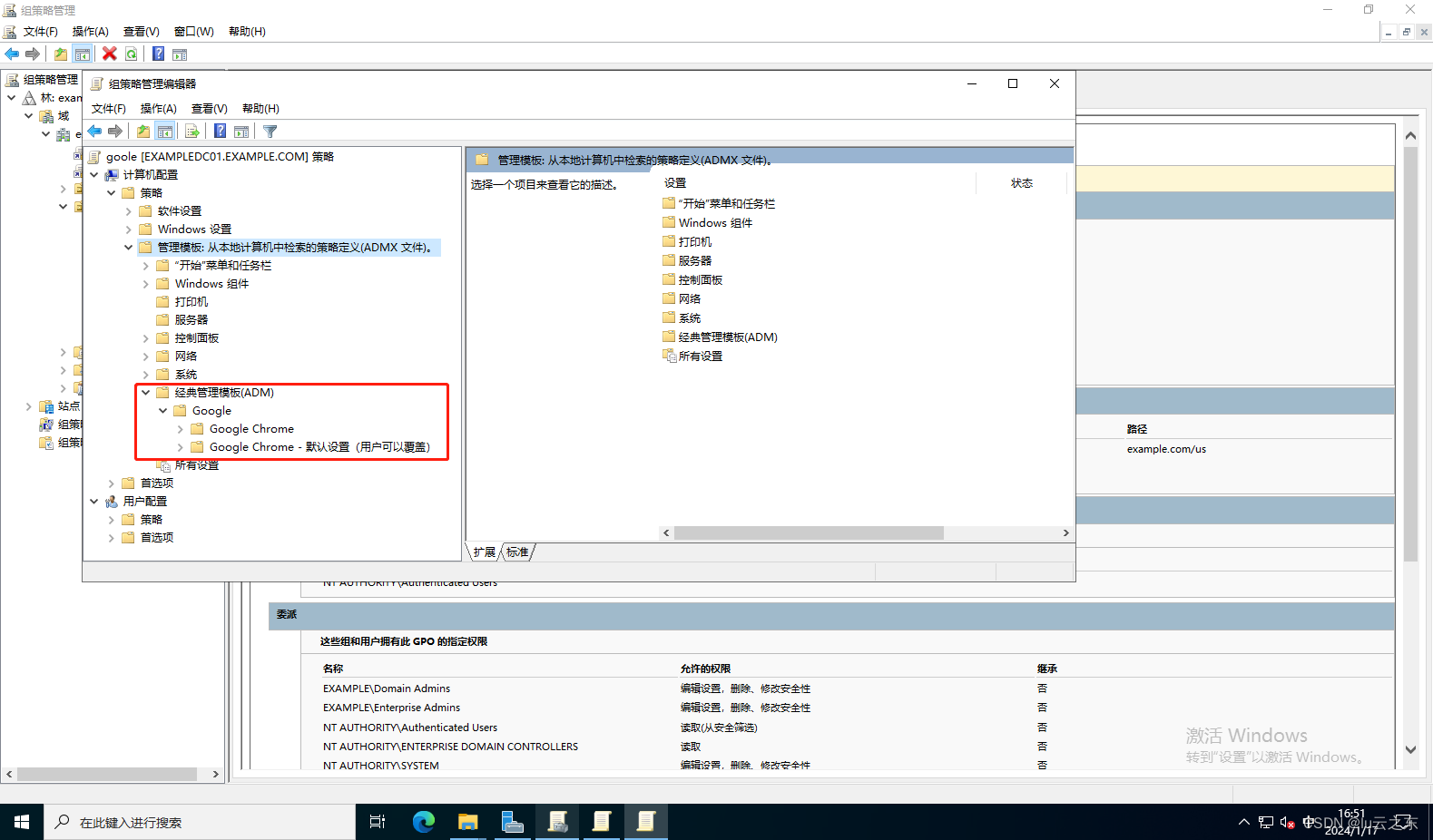Select the 打印机 tree item
1433x840 pixels.
(191, 302)
